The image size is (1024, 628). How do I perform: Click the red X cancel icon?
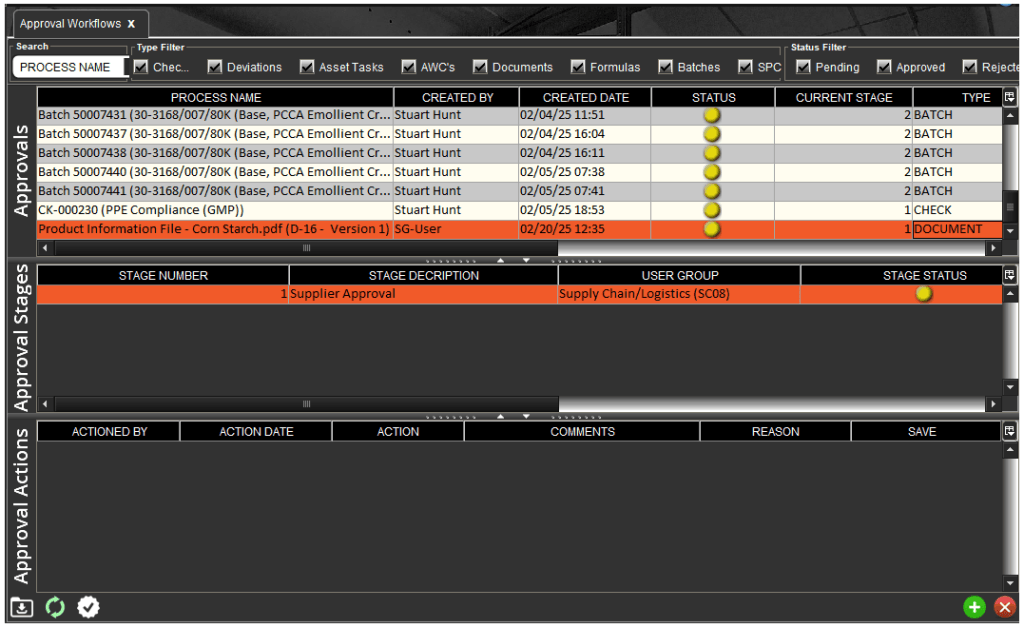pos(1005,607)
